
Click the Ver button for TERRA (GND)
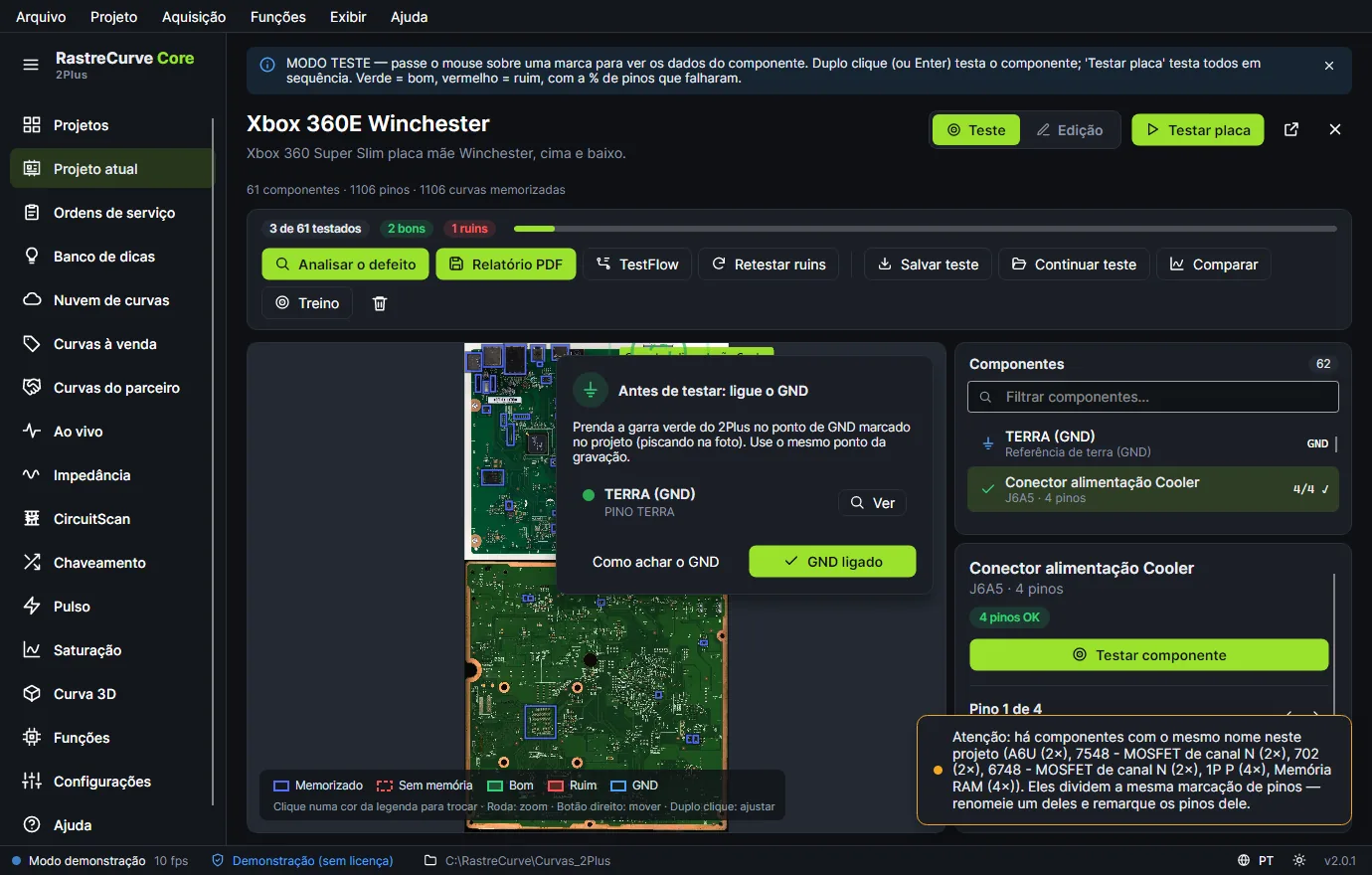point(872,503)
